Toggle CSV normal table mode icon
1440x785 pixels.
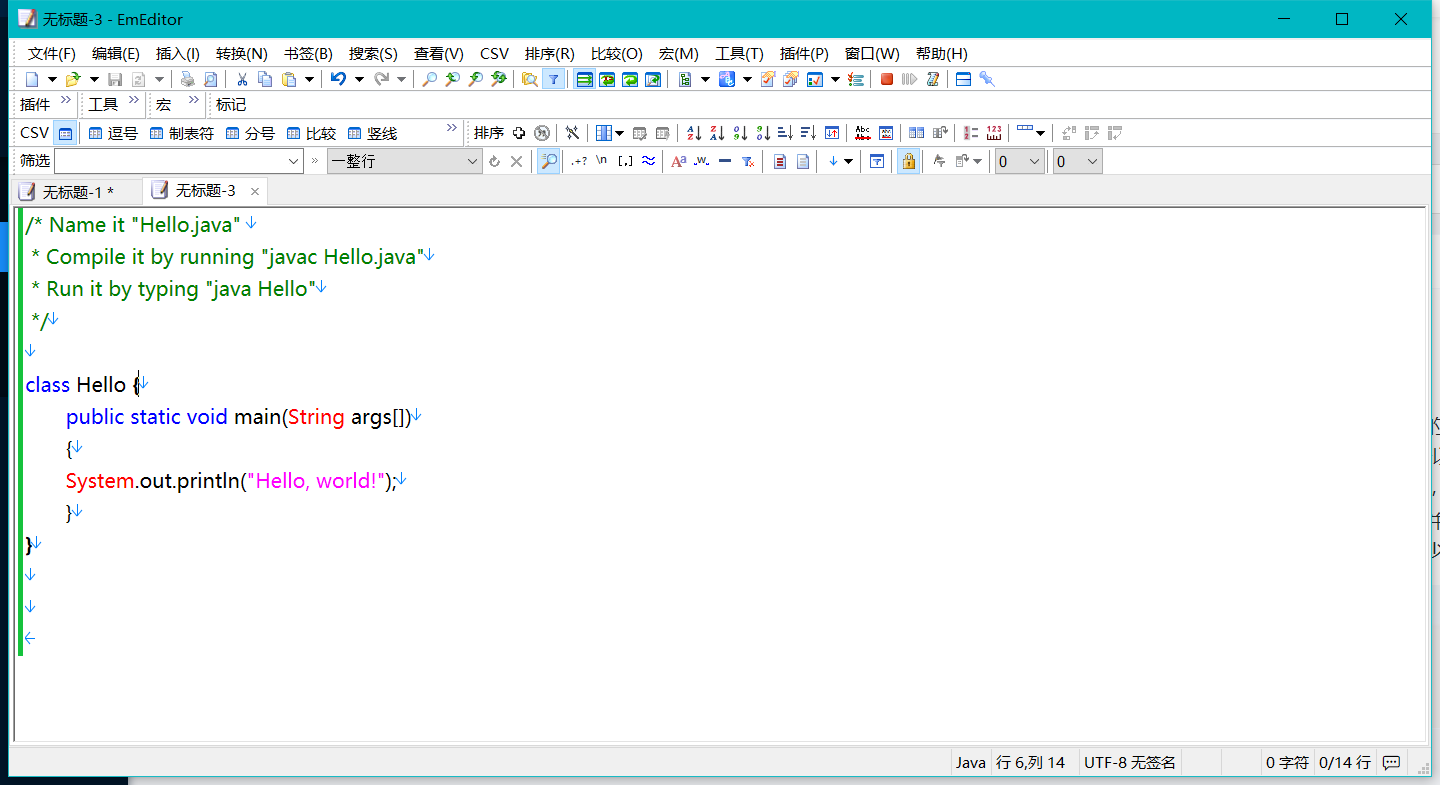(64, 133)
